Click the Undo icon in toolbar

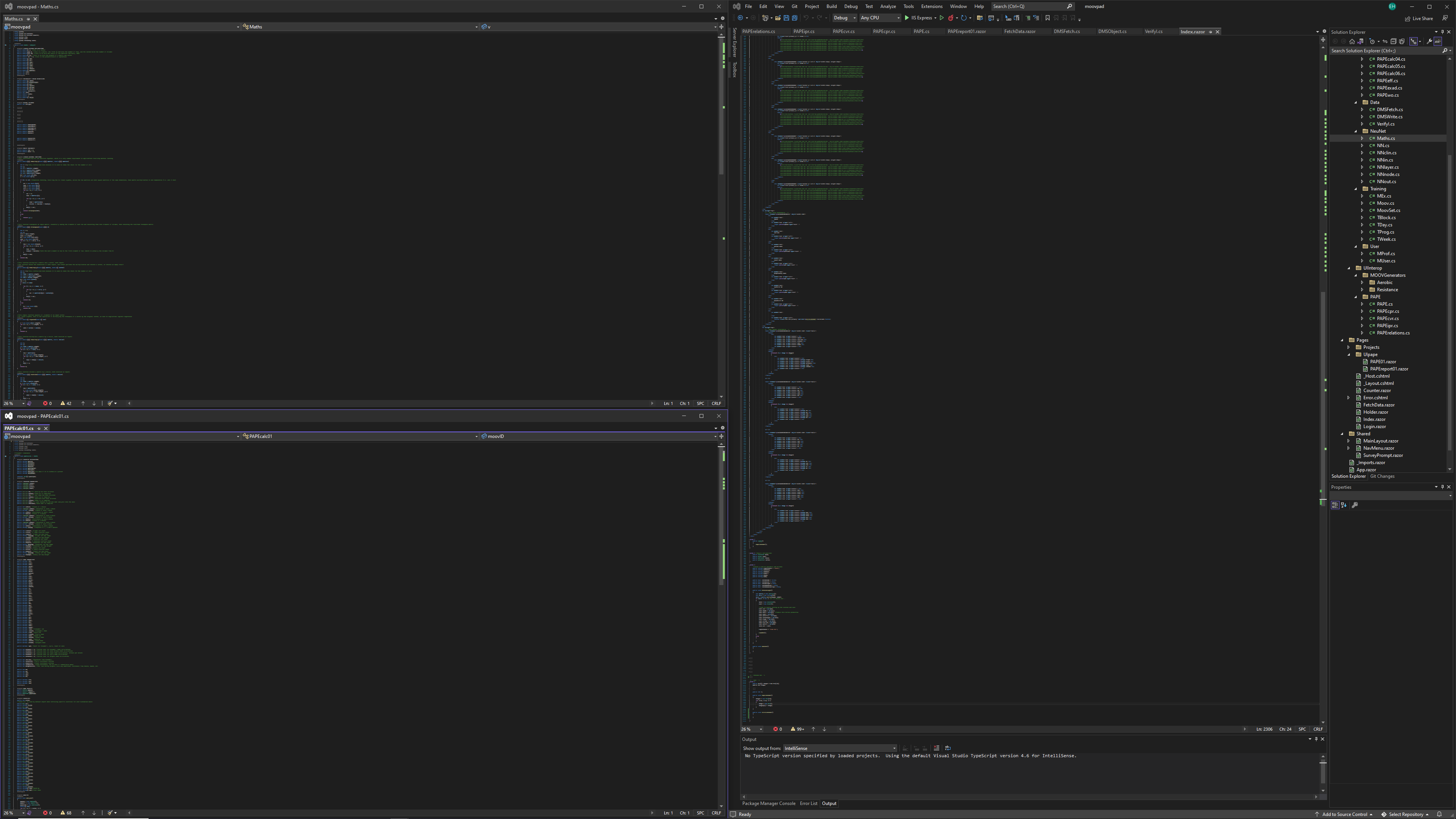coord(806,18)
